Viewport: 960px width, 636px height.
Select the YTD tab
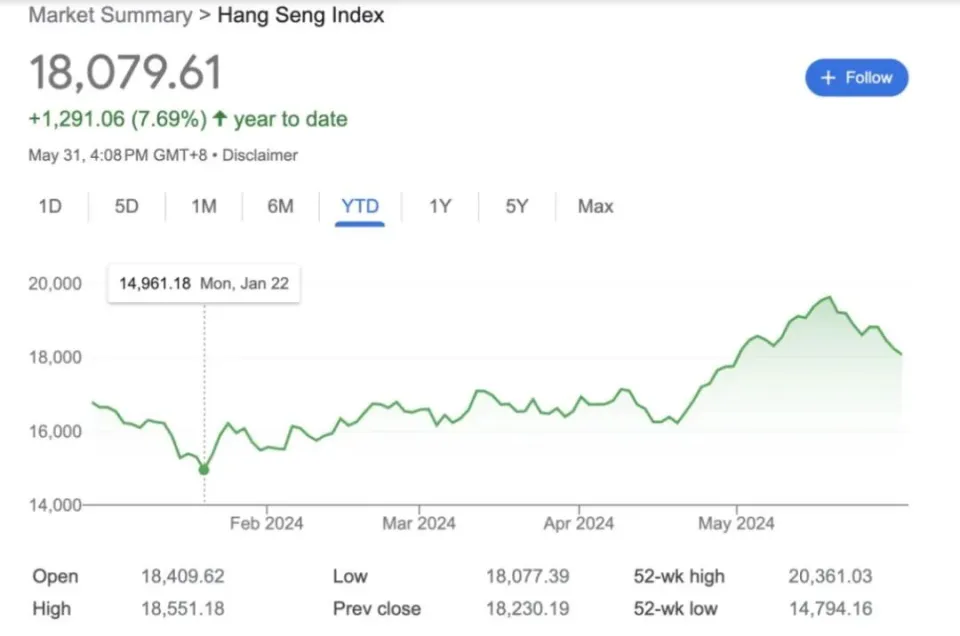tap(360, 206)
